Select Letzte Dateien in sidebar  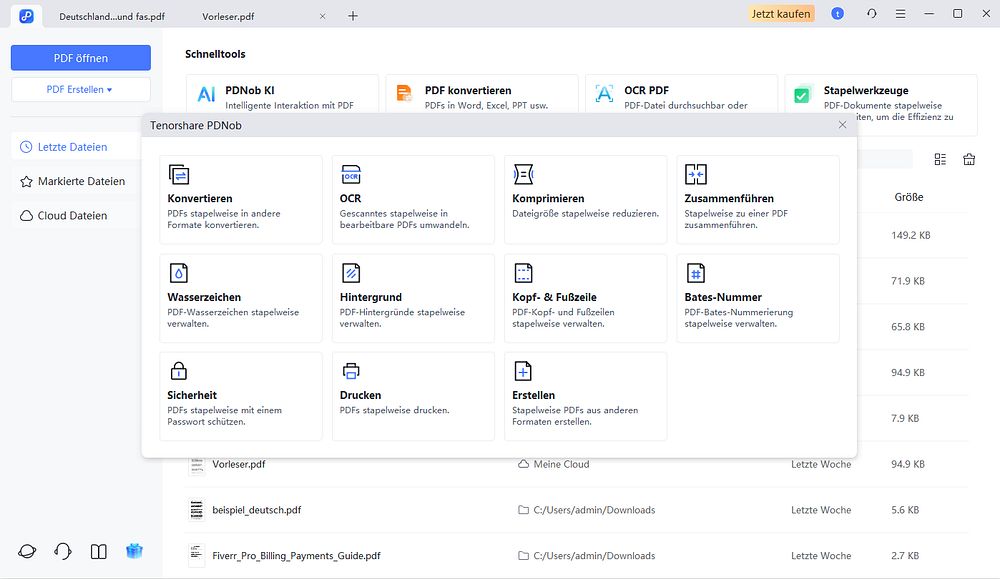coord(77,147)
